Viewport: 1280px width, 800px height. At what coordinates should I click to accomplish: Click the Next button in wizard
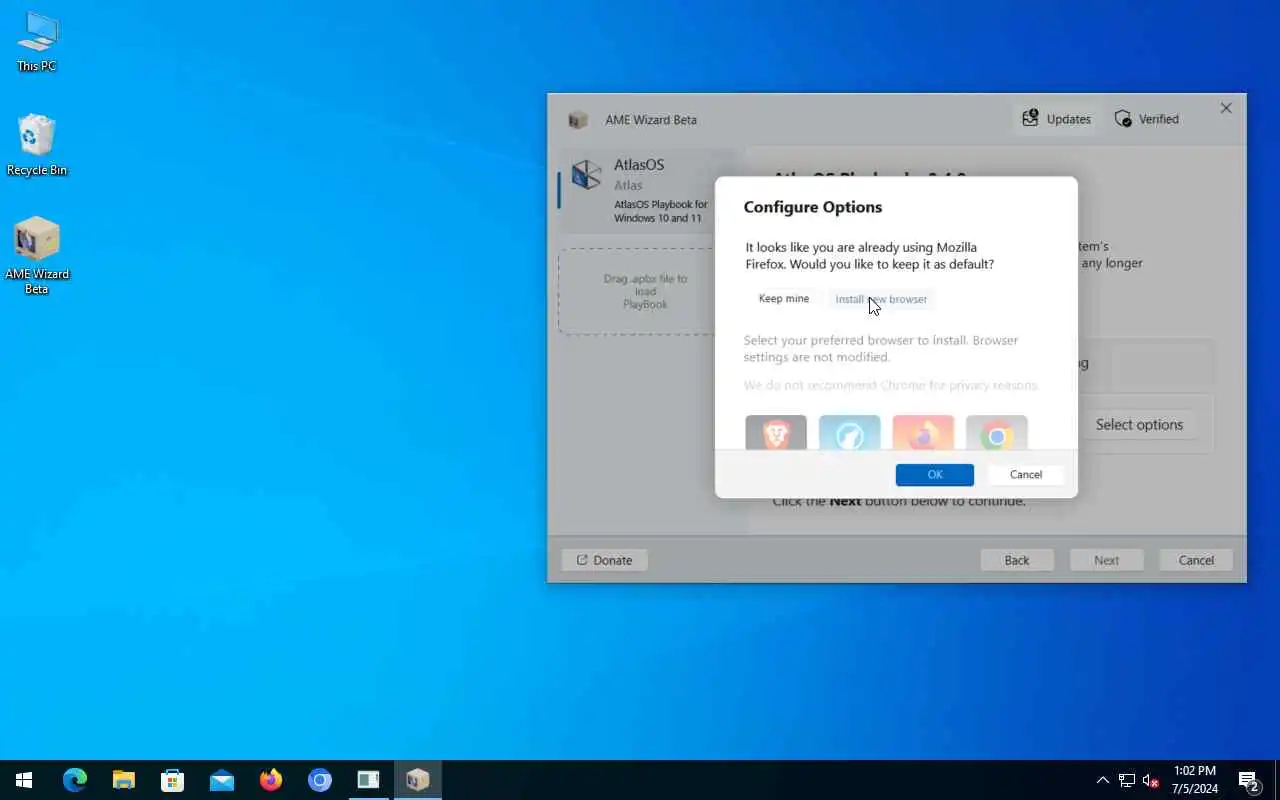(1106, 560)
